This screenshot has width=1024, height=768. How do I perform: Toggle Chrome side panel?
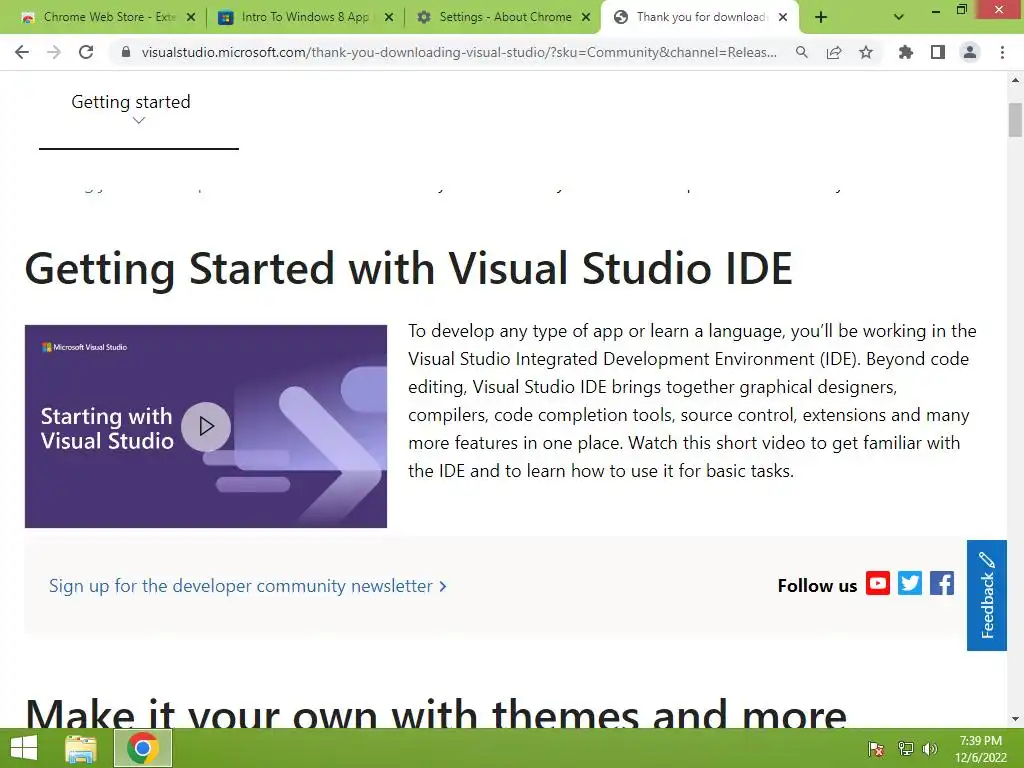(938, 52)
